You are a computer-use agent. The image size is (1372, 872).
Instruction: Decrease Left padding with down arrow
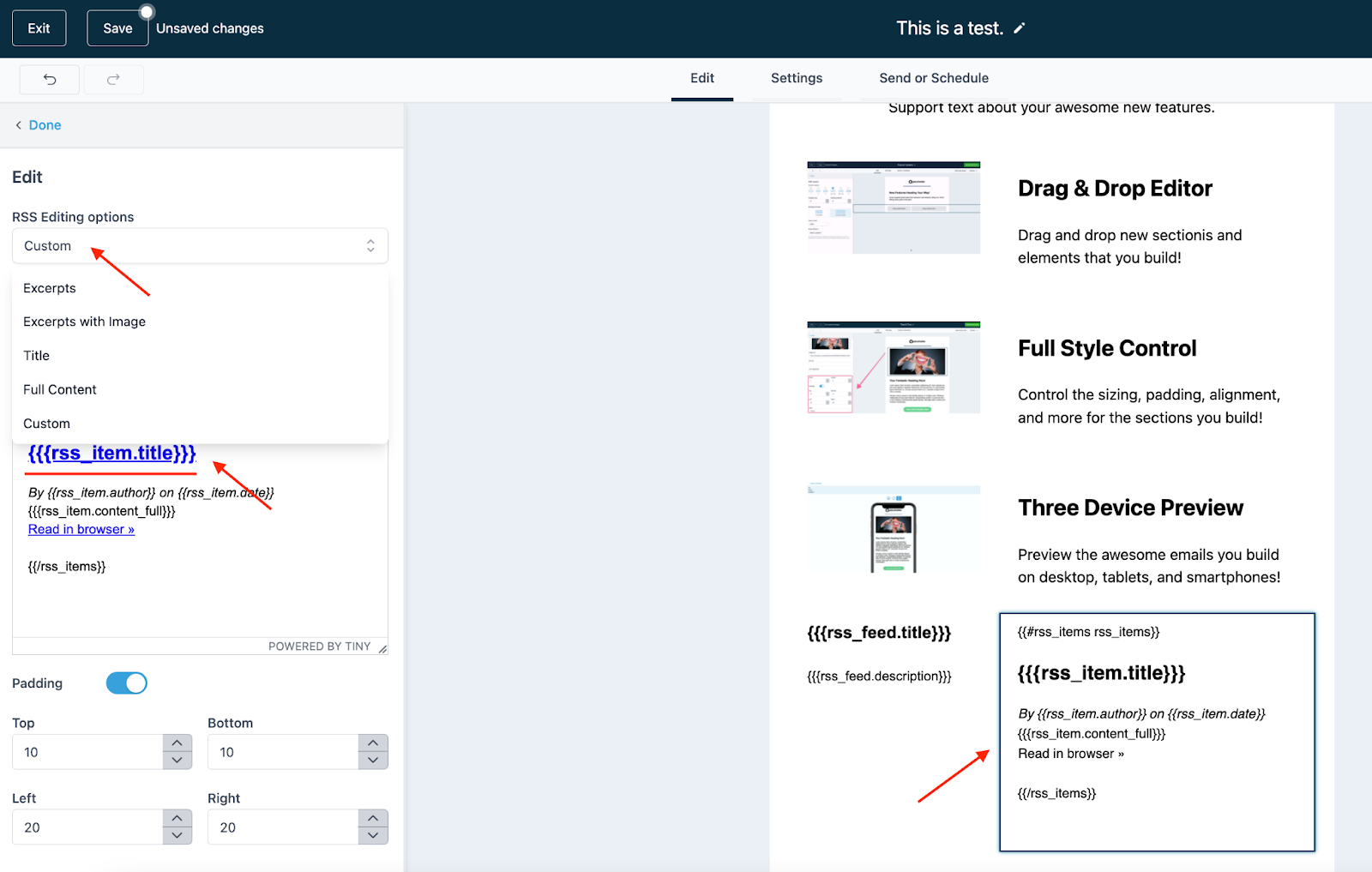coord(177,836)
